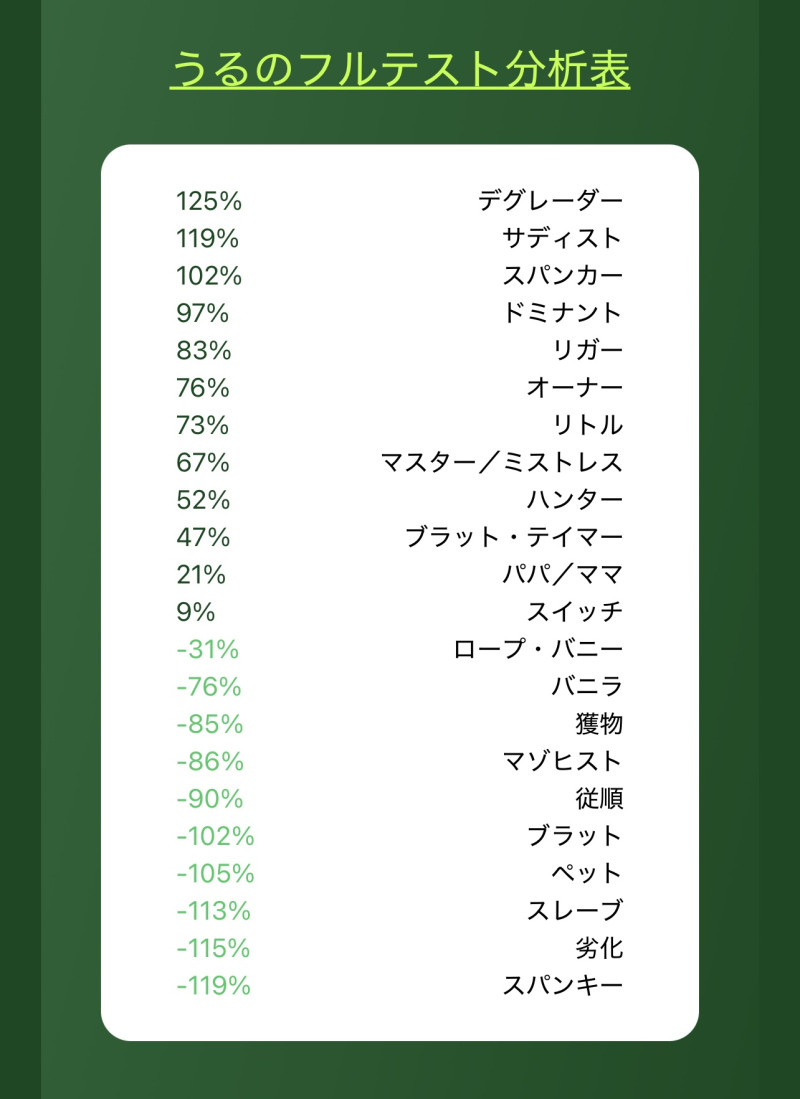Tap the ハンター result label
This screenshot has width=800, height=1099.
coord(575,499)
